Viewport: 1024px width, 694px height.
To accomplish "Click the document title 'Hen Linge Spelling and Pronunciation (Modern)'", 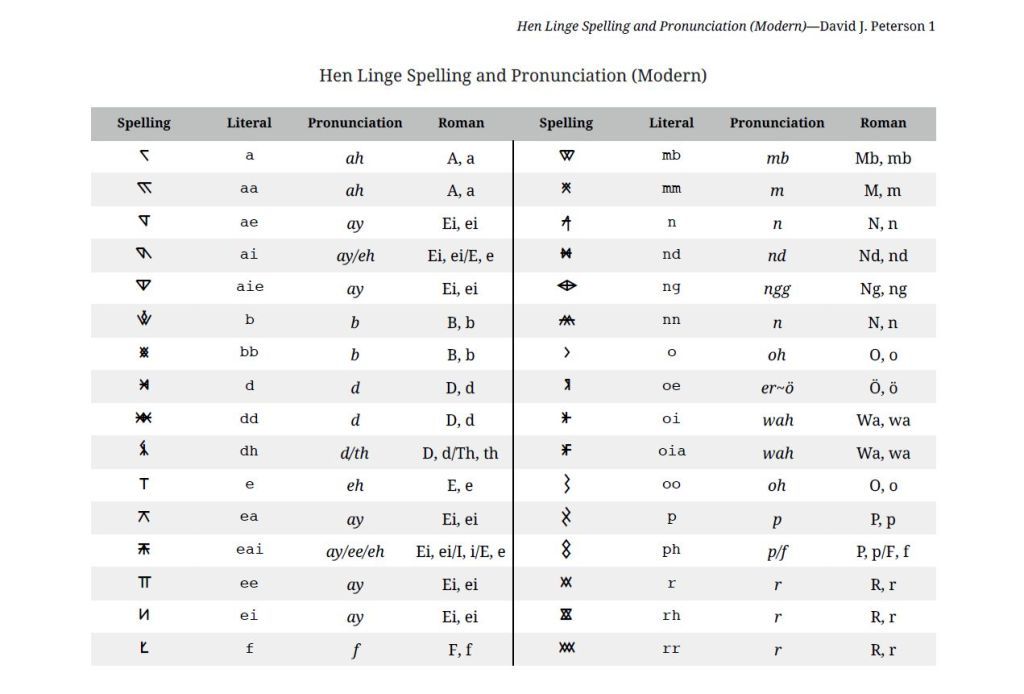I will (513, 75).
